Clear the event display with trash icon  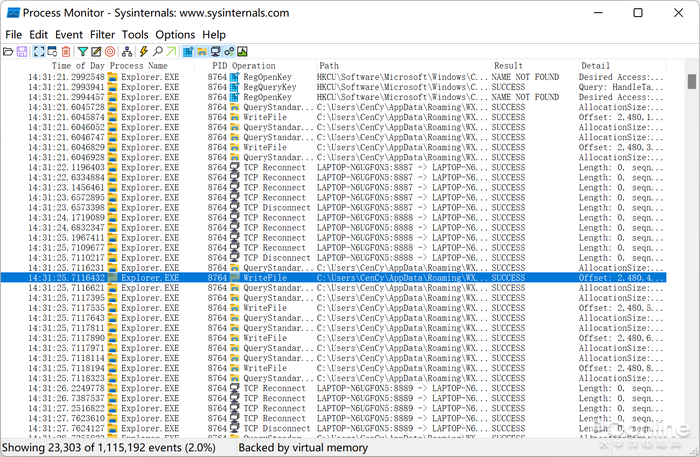[x=66, y=51]
